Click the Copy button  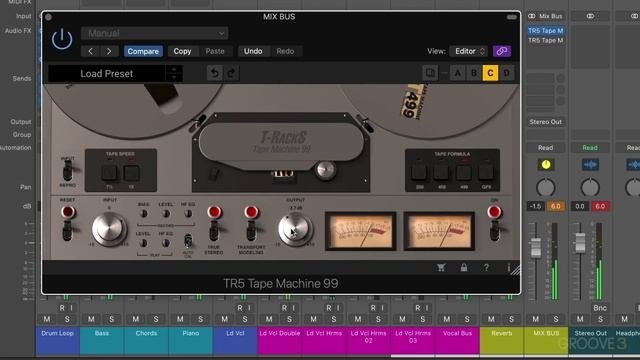(x=182, y=51)
